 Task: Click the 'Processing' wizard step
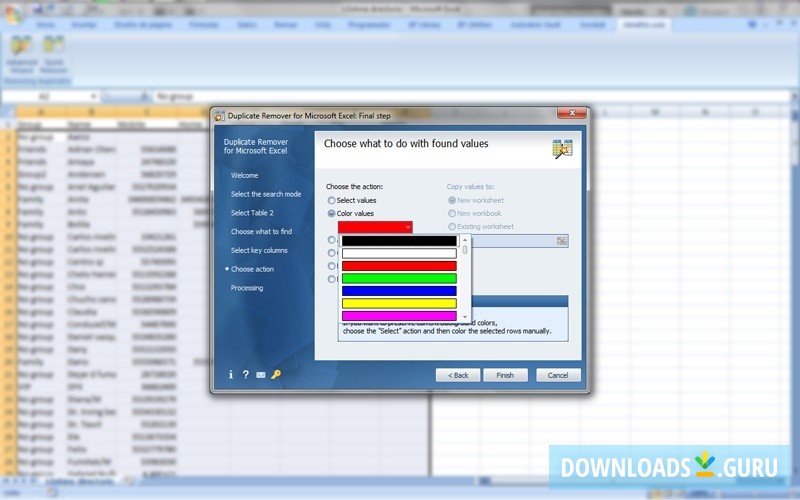tap(247, 288)
